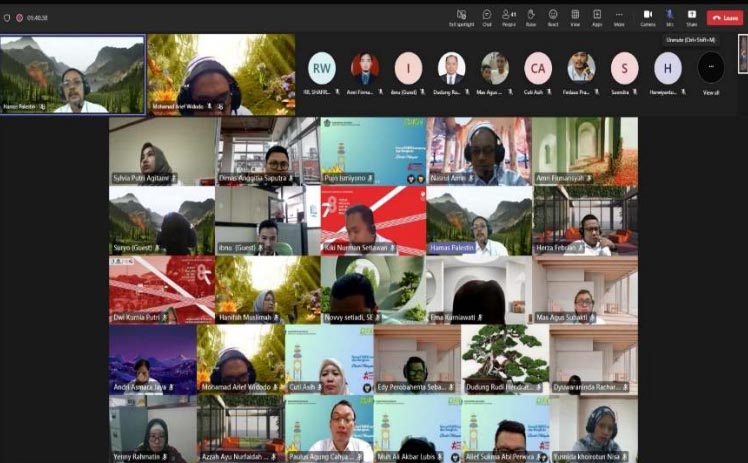748x463 pixels.
Task: Show the People participants list
Action: (509, 17)
